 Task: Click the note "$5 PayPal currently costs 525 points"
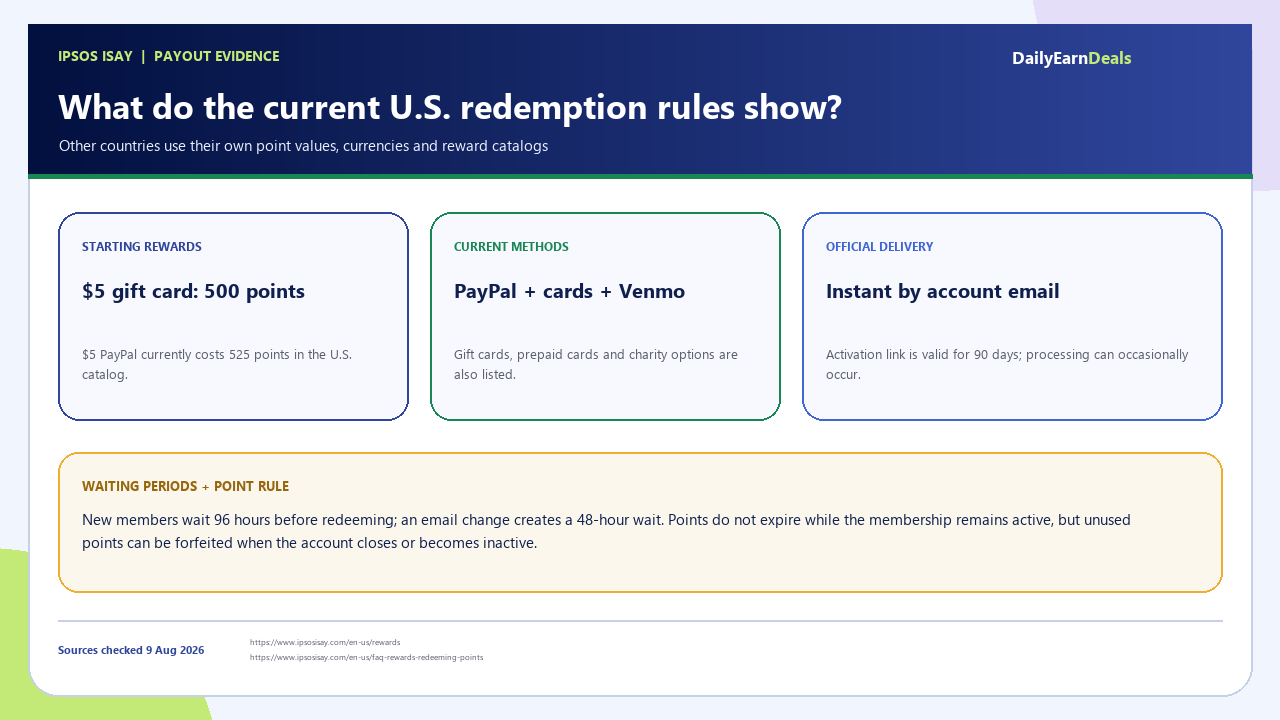217,364
